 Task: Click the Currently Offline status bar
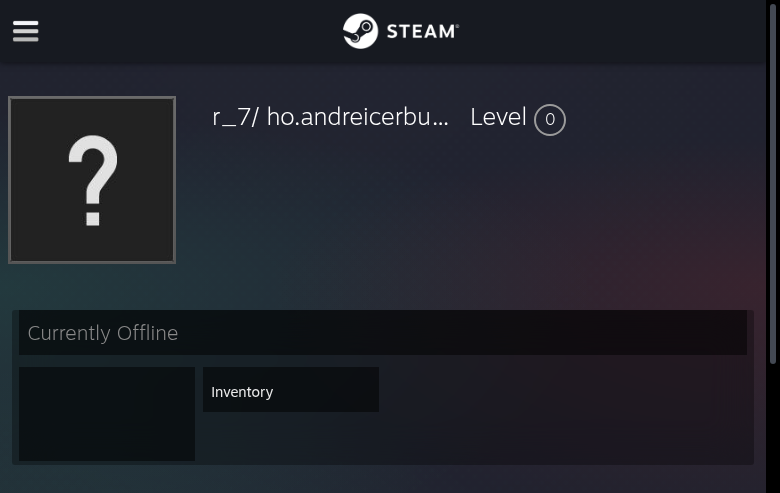pyautogui.click(x=383, y=333)
